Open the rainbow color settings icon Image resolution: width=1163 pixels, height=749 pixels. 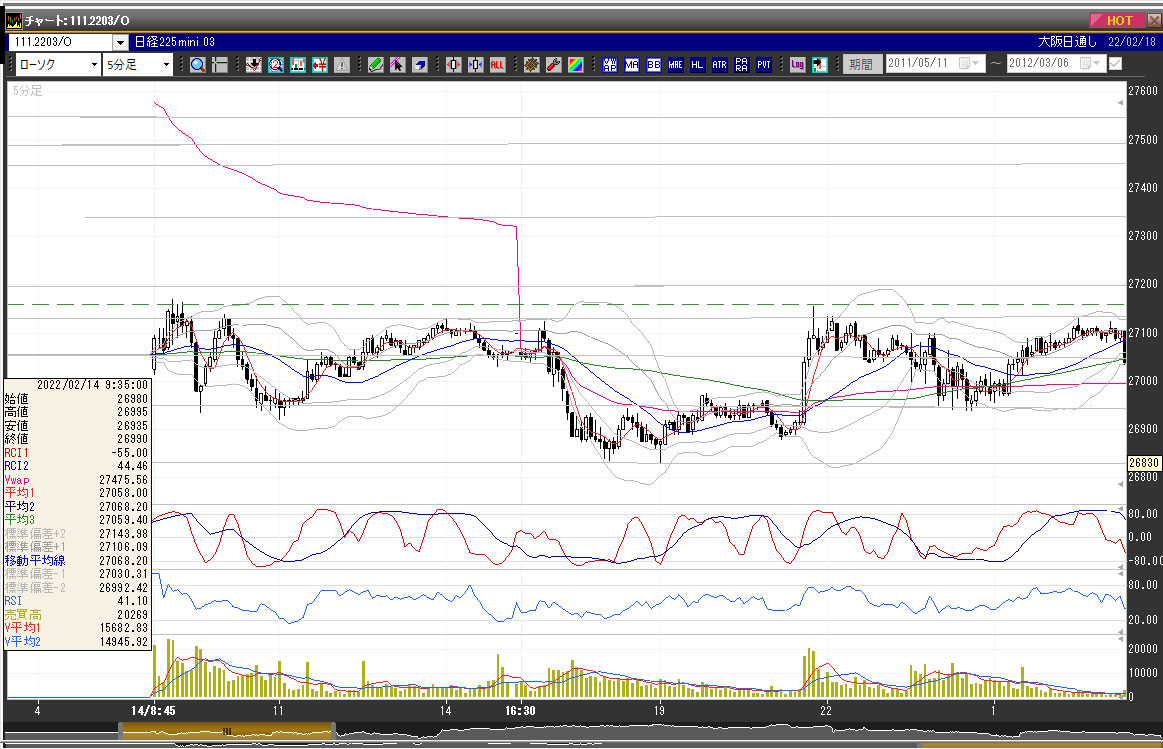point(576,65)
